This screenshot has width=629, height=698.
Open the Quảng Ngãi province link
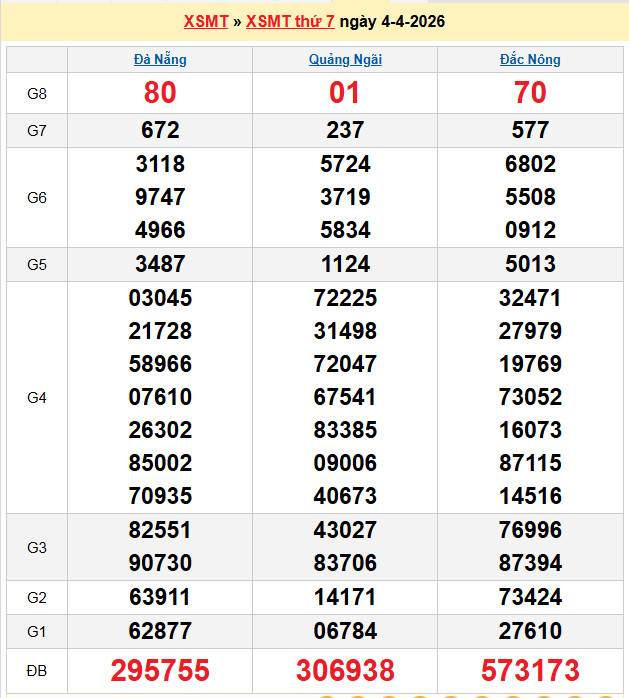point(345,59)
